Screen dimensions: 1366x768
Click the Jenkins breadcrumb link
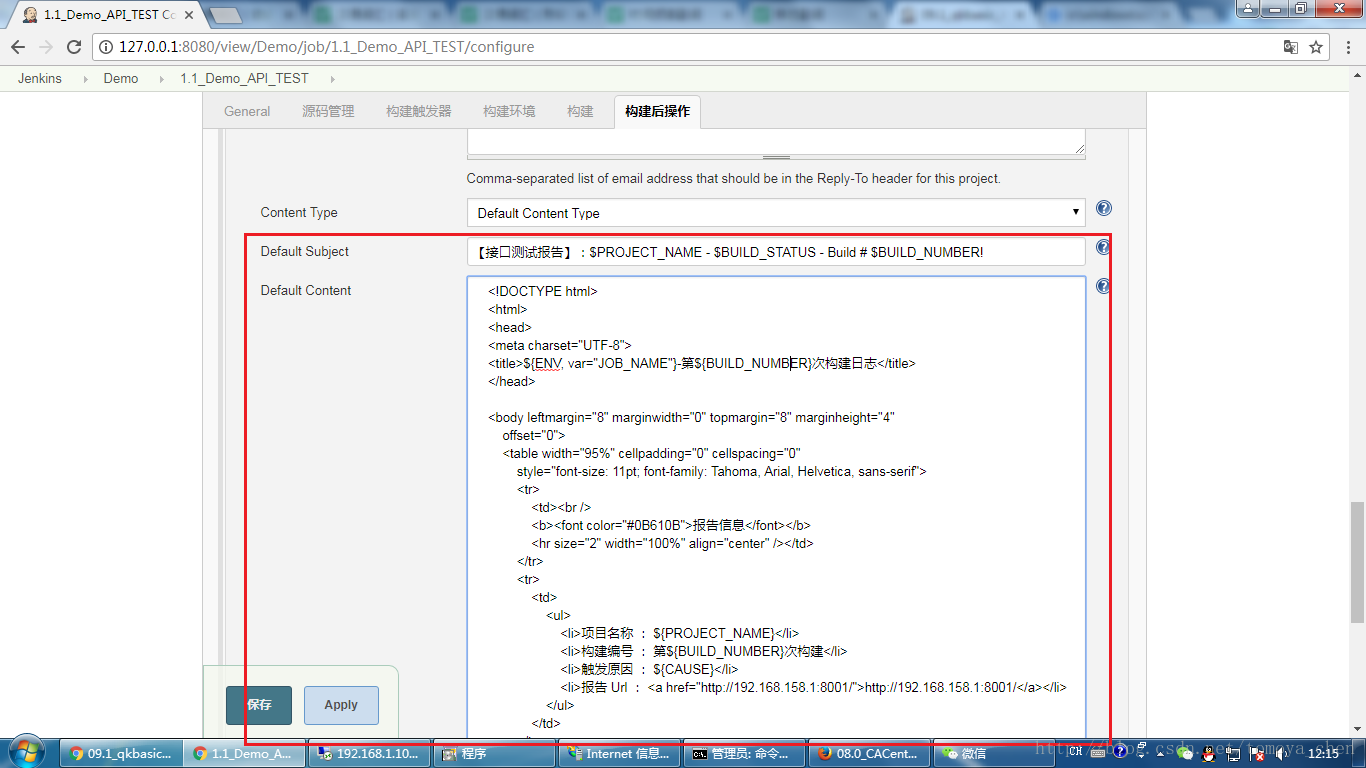point(39,78)
